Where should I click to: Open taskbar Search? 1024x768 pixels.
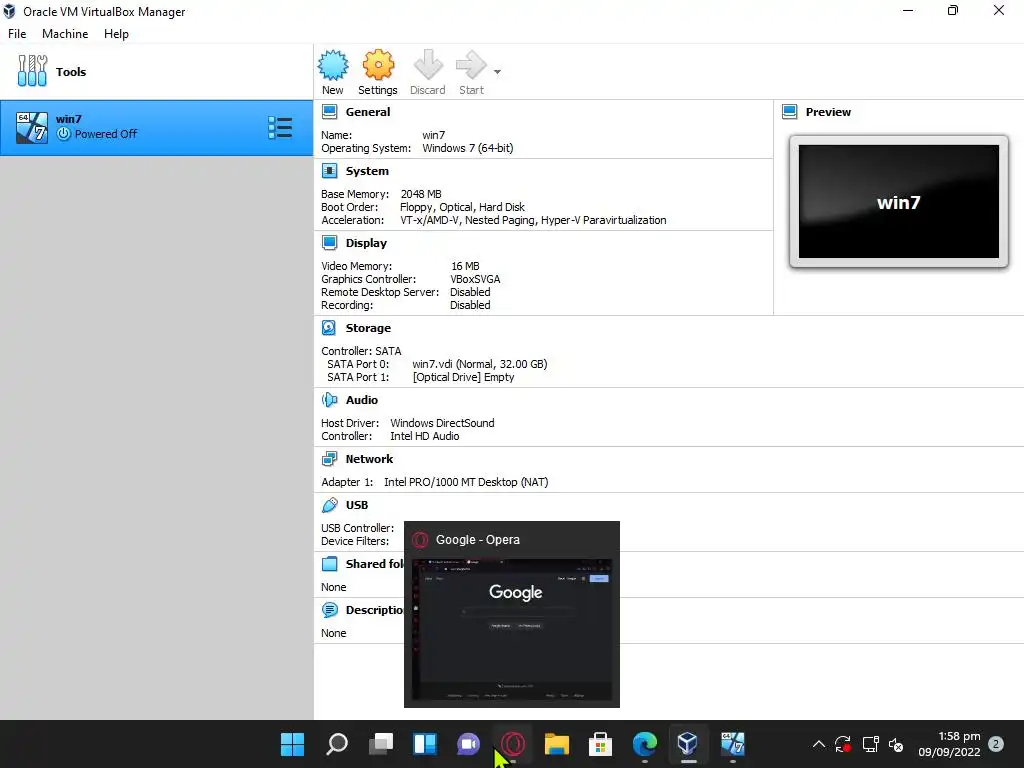click(x=337, y=744)
